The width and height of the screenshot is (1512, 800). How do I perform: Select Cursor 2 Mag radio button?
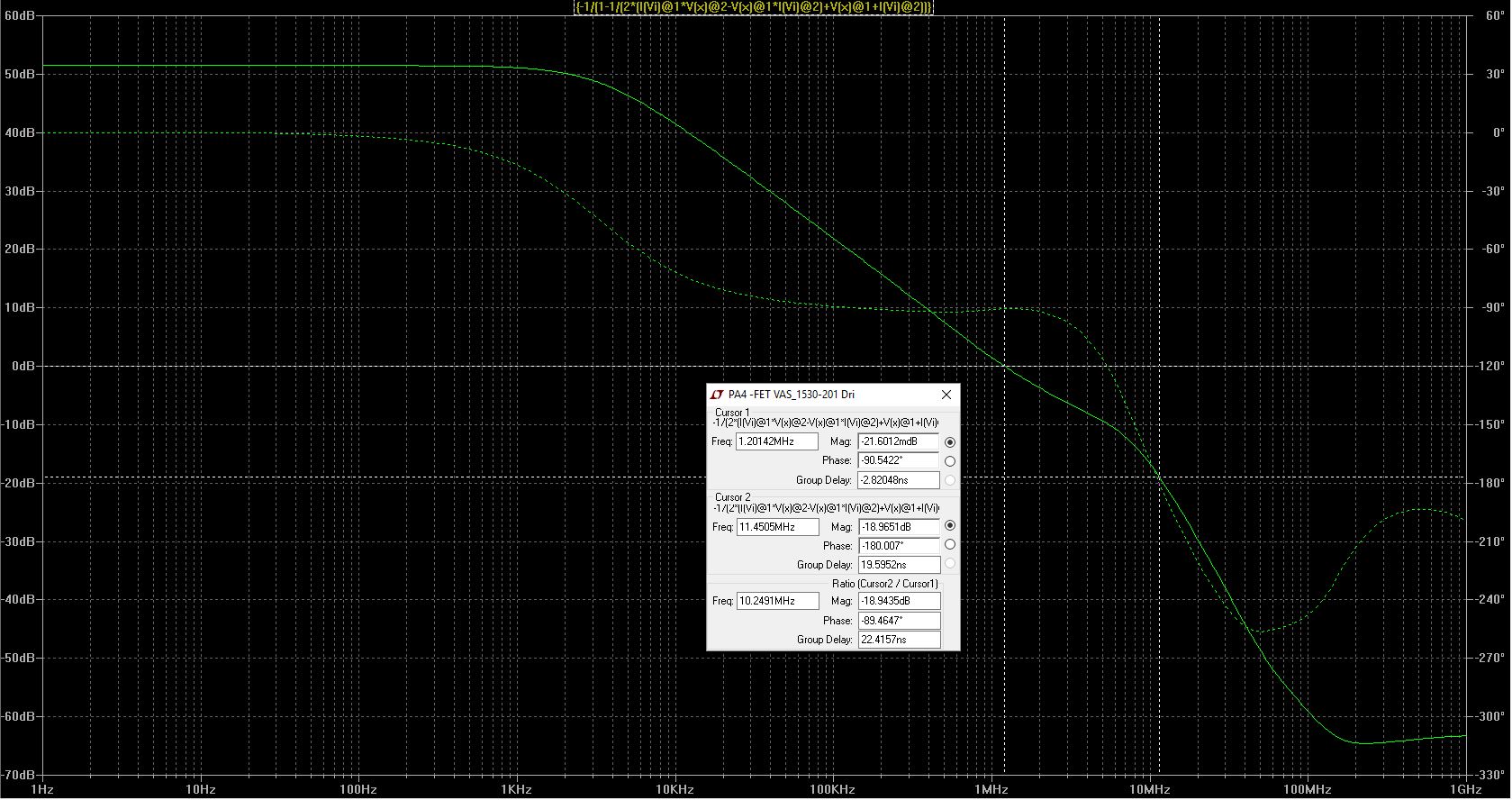tap(950, 525)
